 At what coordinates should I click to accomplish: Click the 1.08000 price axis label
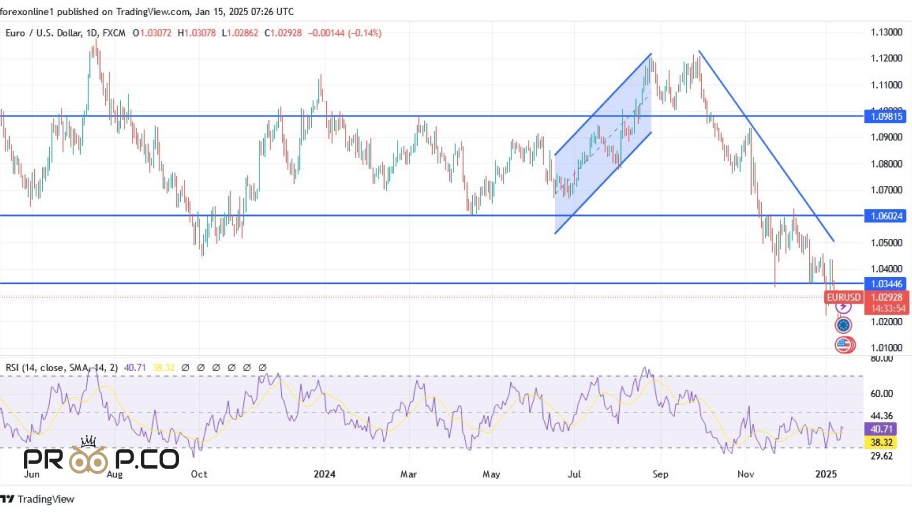click(x=886, y=163)
